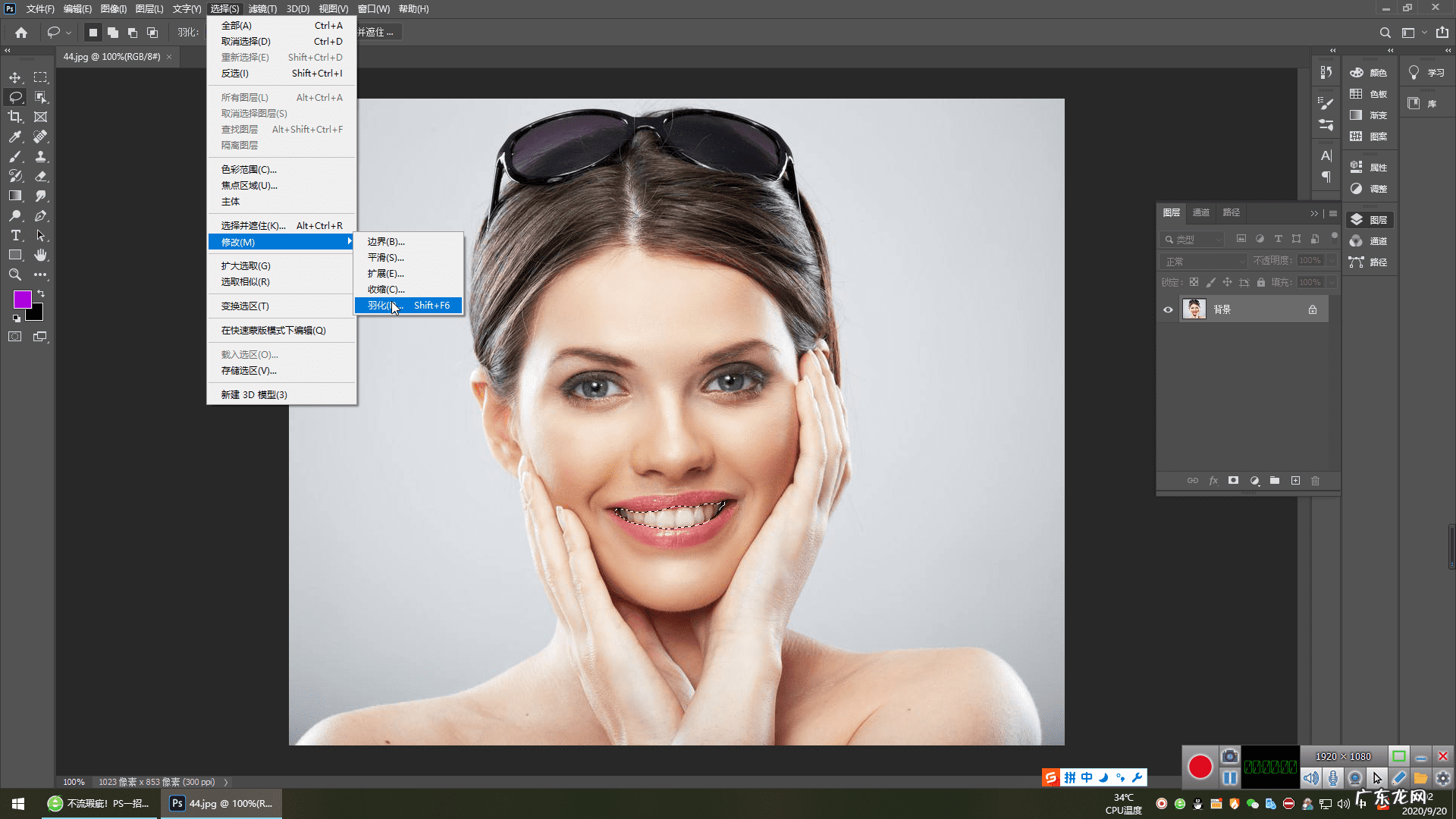Hide the 背景 layer with eye icon
The height and width of the screenshot is (819, 1456).
(1168, 309)
